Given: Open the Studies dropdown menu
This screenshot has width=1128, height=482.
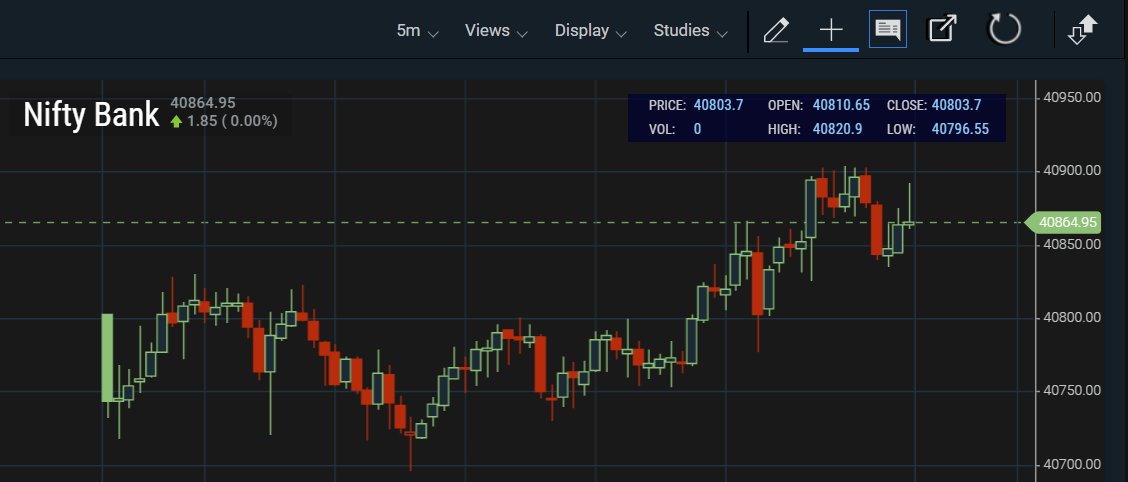Looking at the screenshot, I should [x=691, y=31].
